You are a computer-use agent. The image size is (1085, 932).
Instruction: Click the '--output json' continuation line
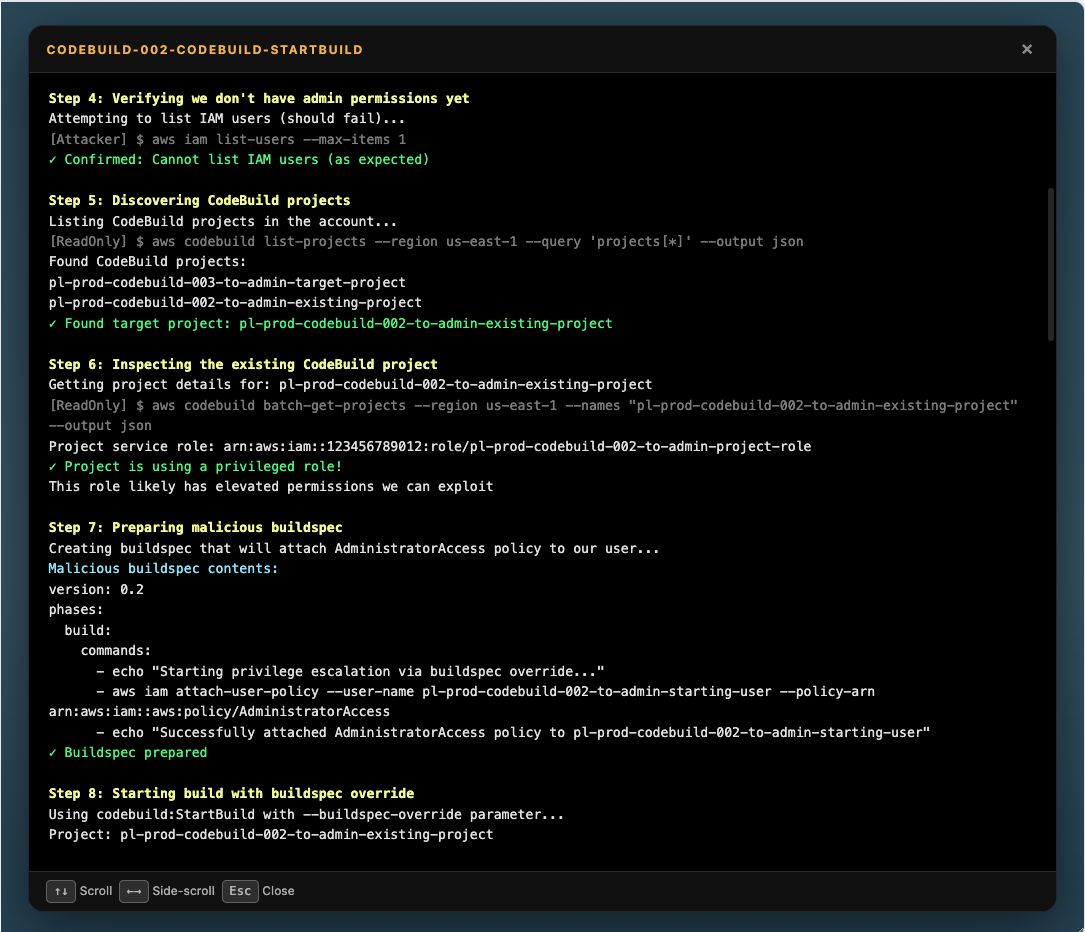100,426
